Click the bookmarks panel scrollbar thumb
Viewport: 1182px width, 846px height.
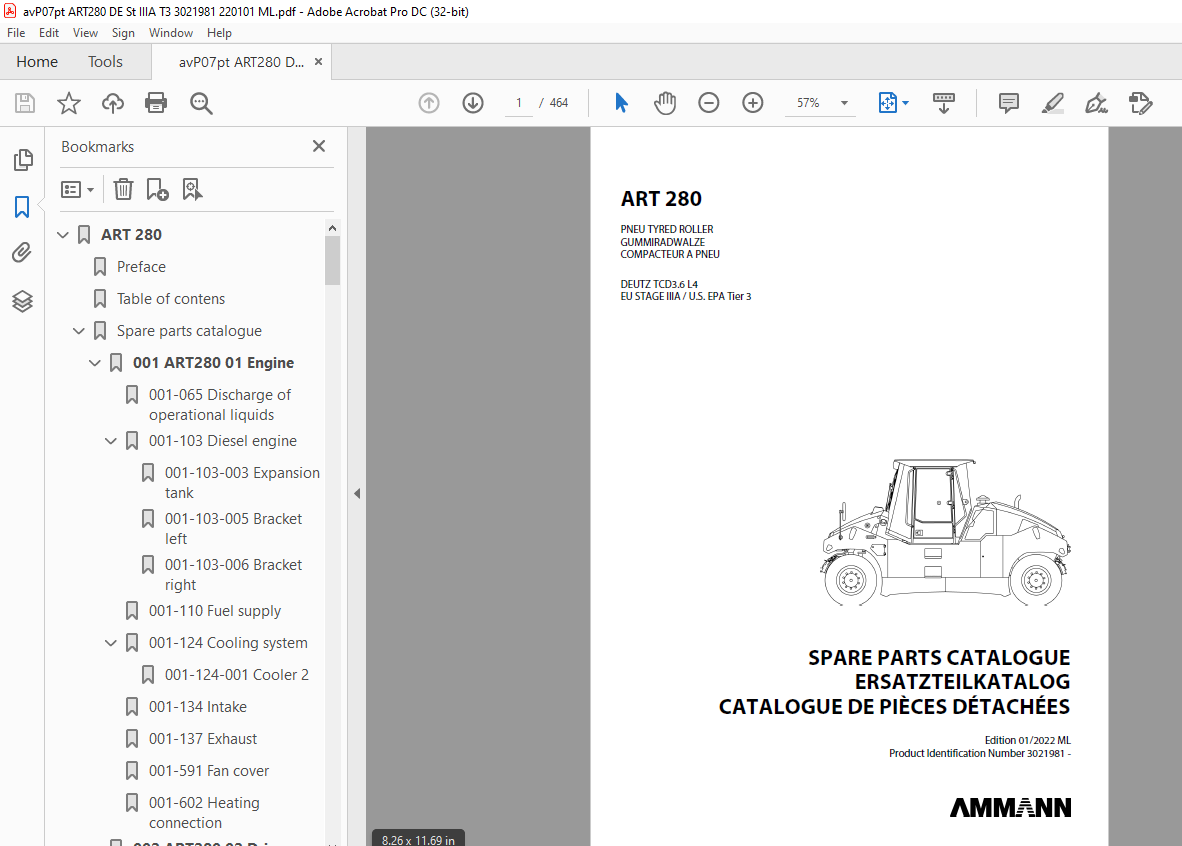click(x=332, y=260)
